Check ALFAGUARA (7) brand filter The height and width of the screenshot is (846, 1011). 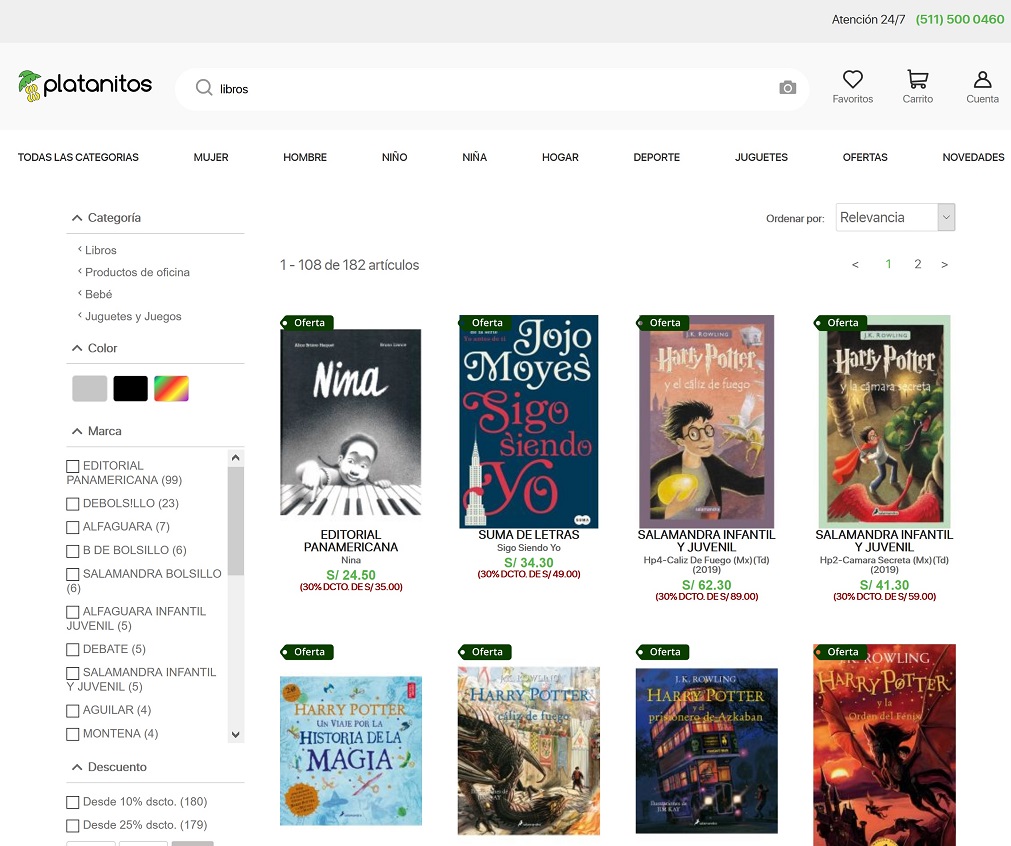[73, 527]
